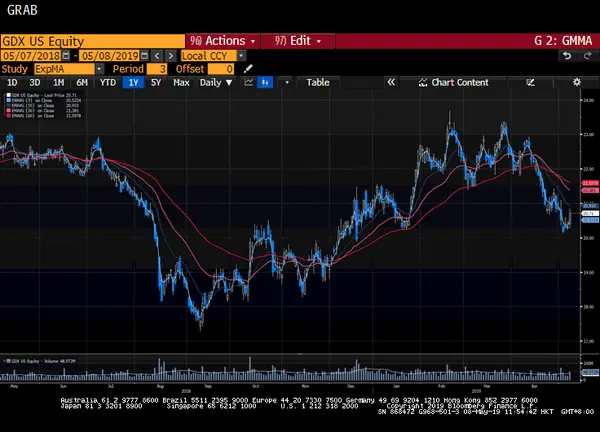Image resolution: width=600 pixels, height=432 pixels.
Task: Open the 97) Edit menu
Action: pos(298,41)
